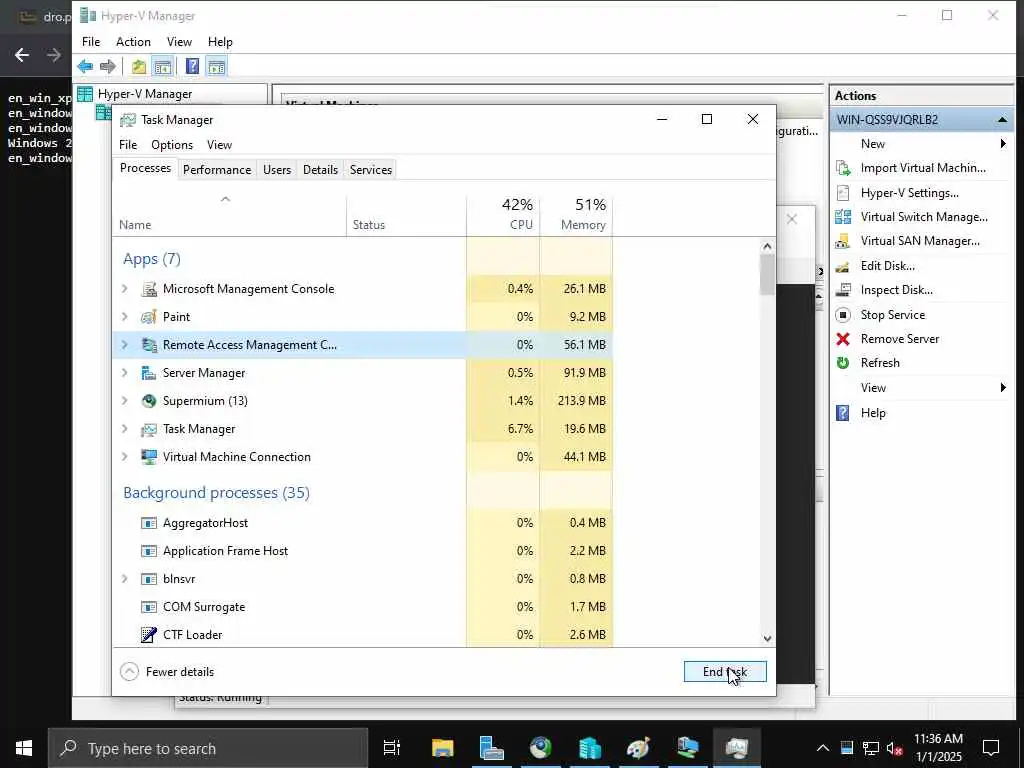Open the Windows Start menu
1024x768 pixels.
pos(24,748)
